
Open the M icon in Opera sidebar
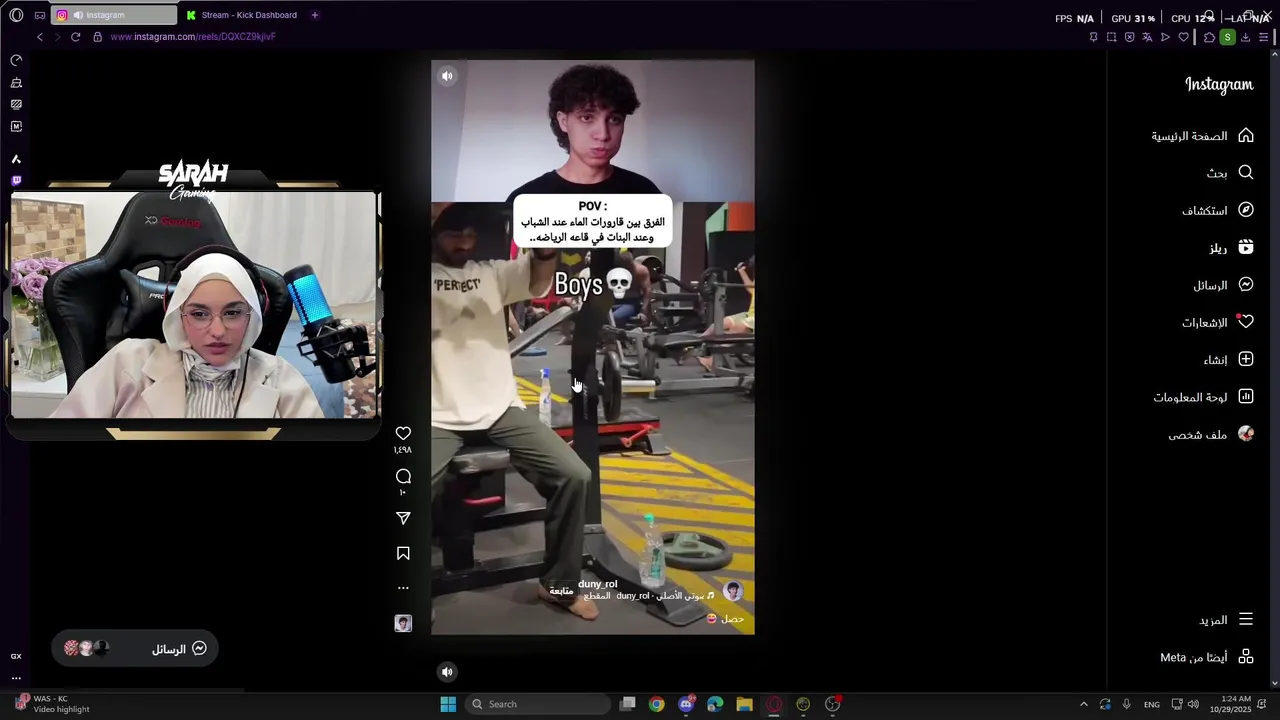[x=16, y=127]
